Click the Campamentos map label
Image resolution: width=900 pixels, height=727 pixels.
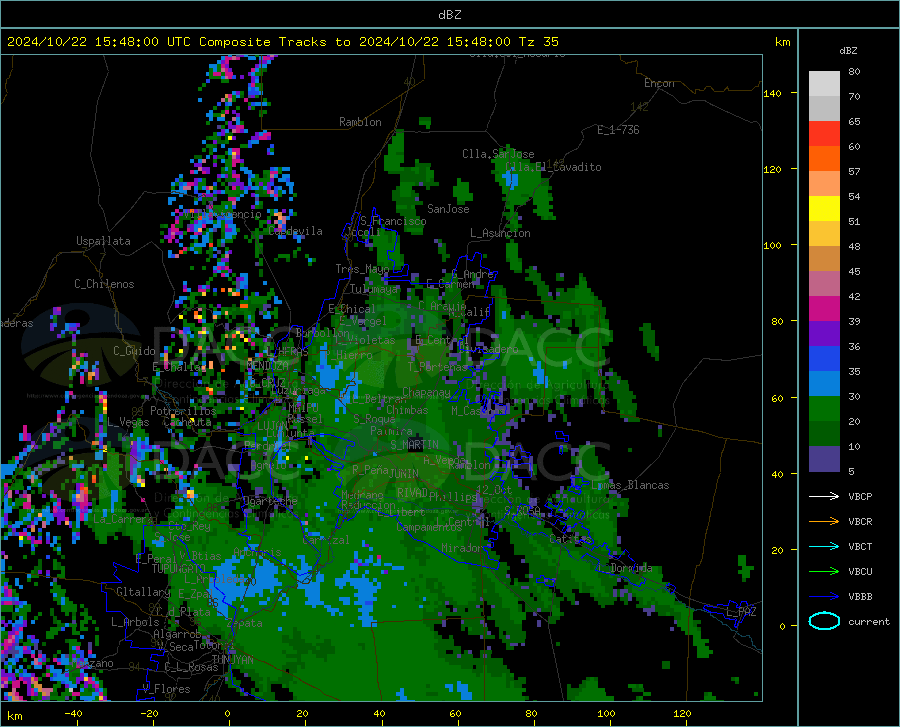click(x=429, y=527)
